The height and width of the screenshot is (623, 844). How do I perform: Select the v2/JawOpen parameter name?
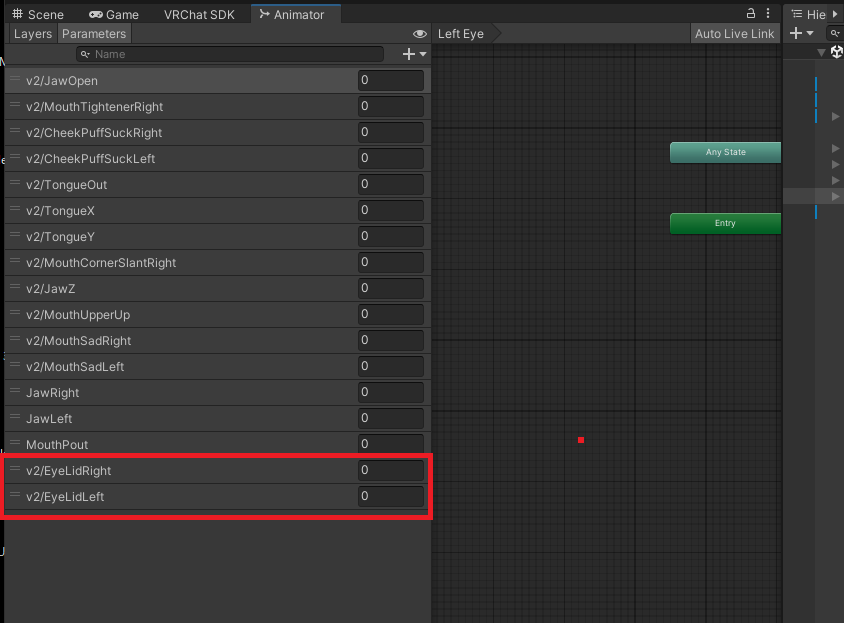coord(62,81)
